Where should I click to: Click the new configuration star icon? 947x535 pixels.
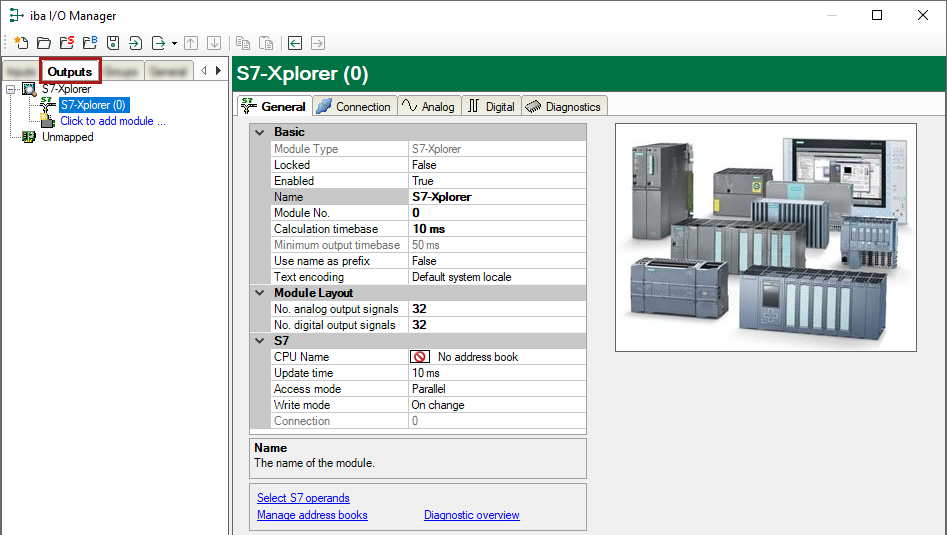pyautogui.click(x=22, y=43)
